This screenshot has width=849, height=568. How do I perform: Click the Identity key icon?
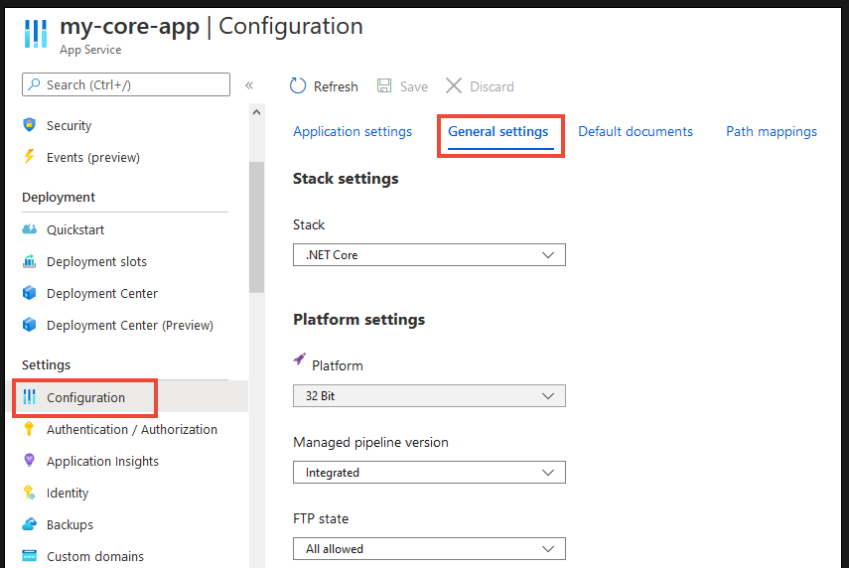(x=29, y=493)
